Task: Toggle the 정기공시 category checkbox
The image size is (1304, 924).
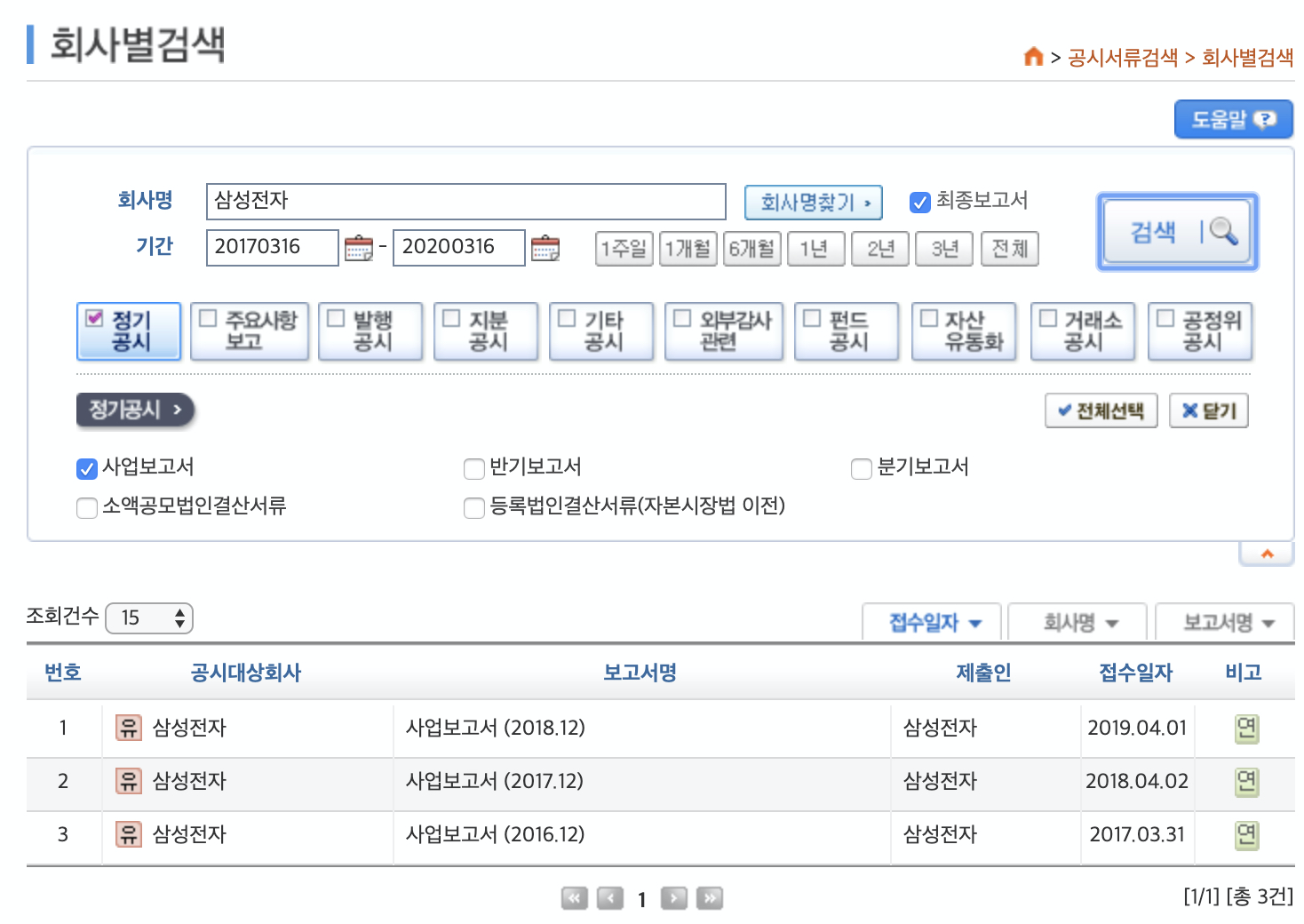Action: click(x=95, y=317)
